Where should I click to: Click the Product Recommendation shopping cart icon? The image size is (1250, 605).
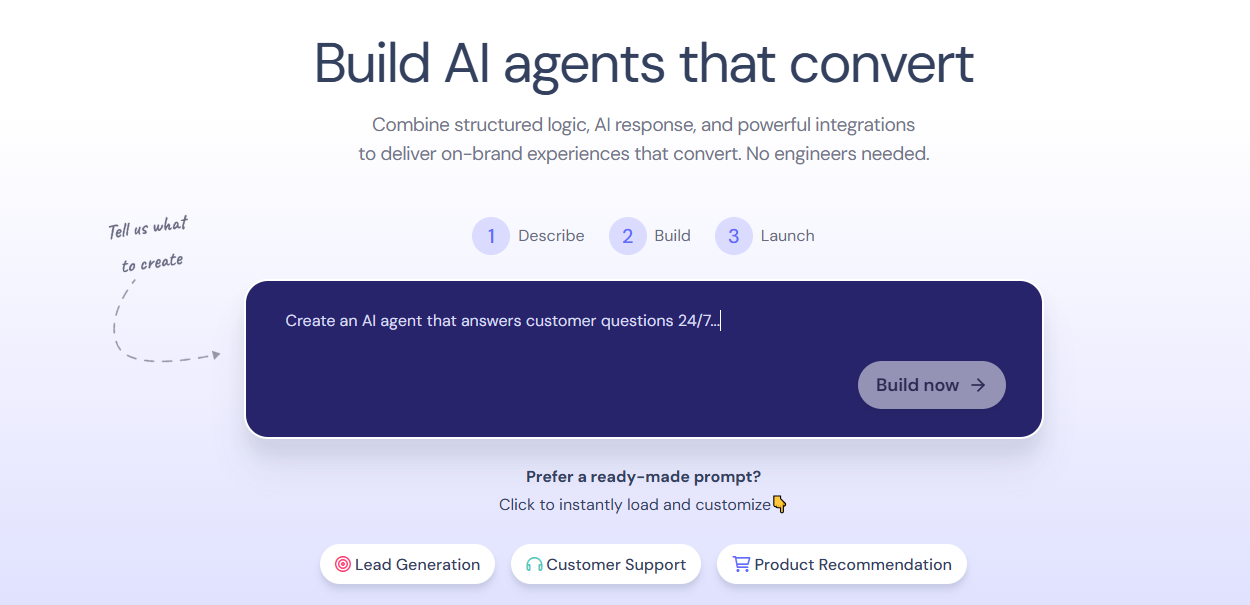tap(741, 563)
